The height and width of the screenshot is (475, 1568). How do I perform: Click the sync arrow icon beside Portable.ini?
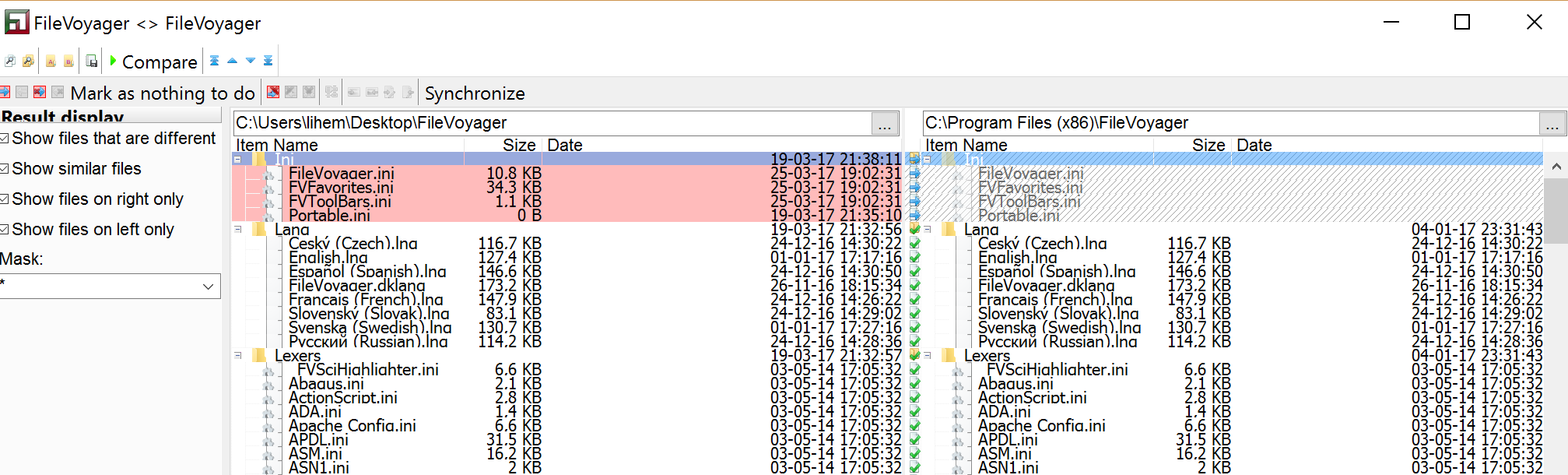pyautogui.click(x=915, y=215)
